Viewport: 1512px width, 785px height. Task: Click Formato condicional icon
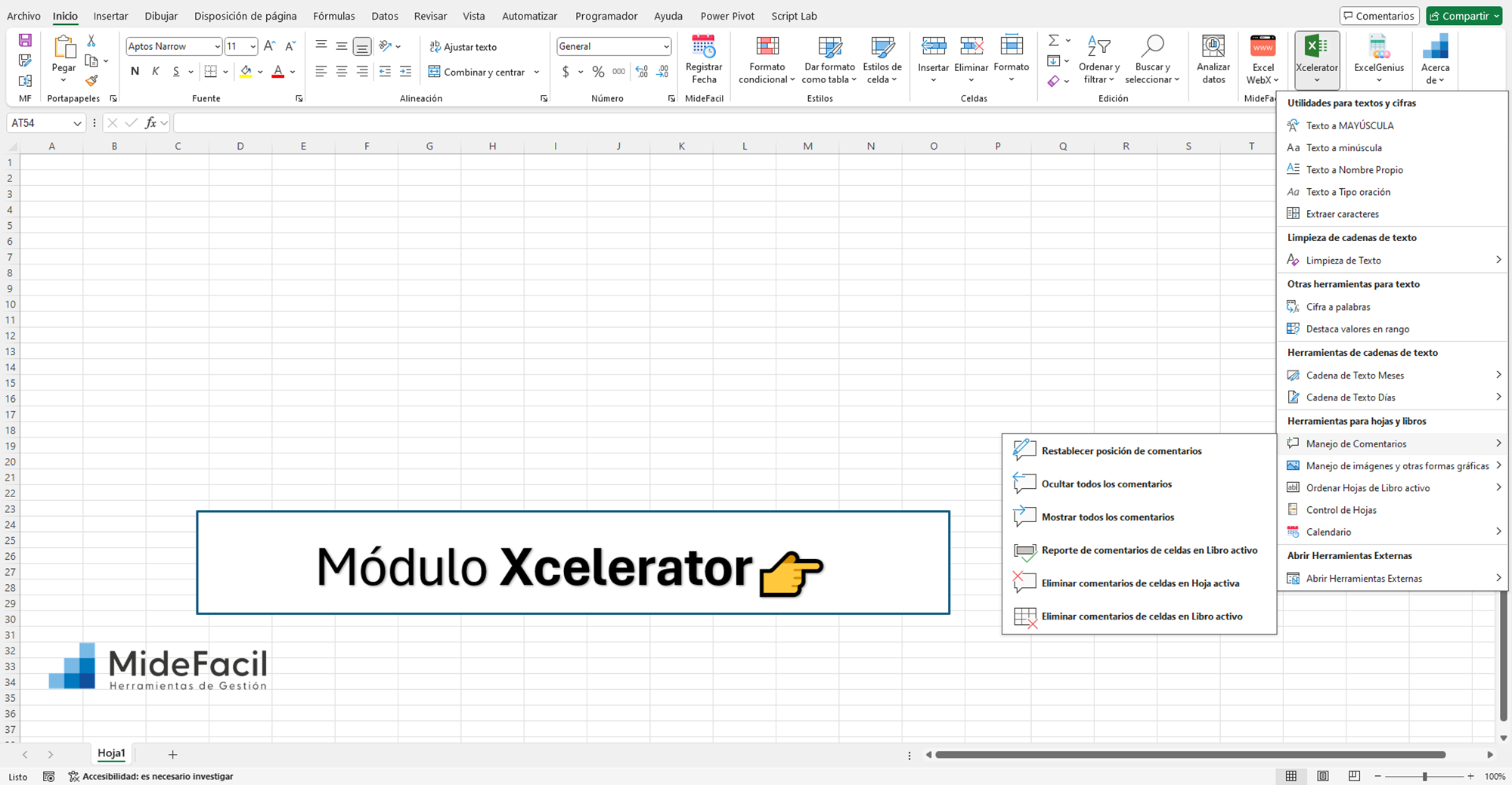[767, 47]
